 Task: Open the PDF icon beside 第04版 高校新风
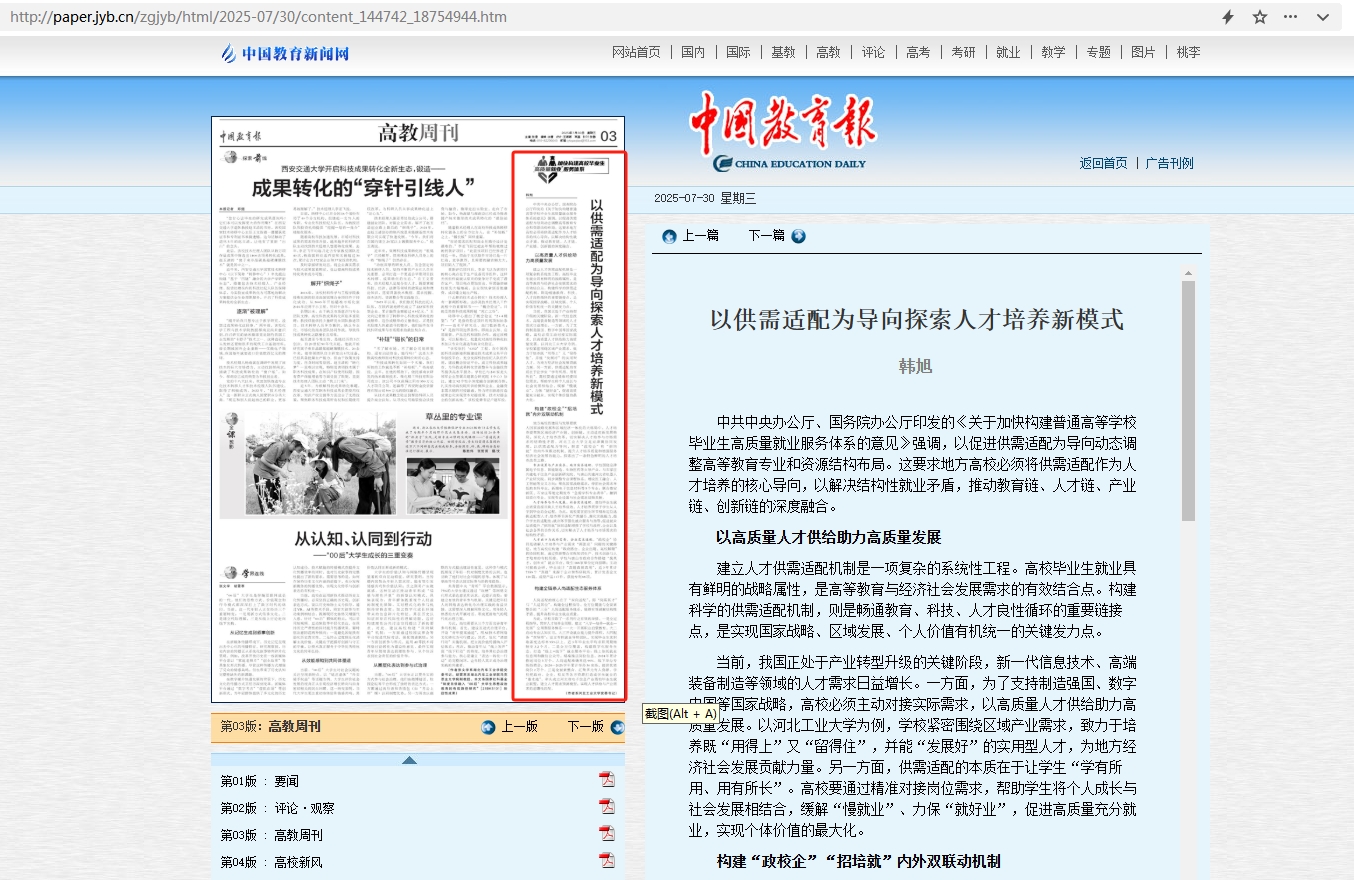click(x=608, y=859)
